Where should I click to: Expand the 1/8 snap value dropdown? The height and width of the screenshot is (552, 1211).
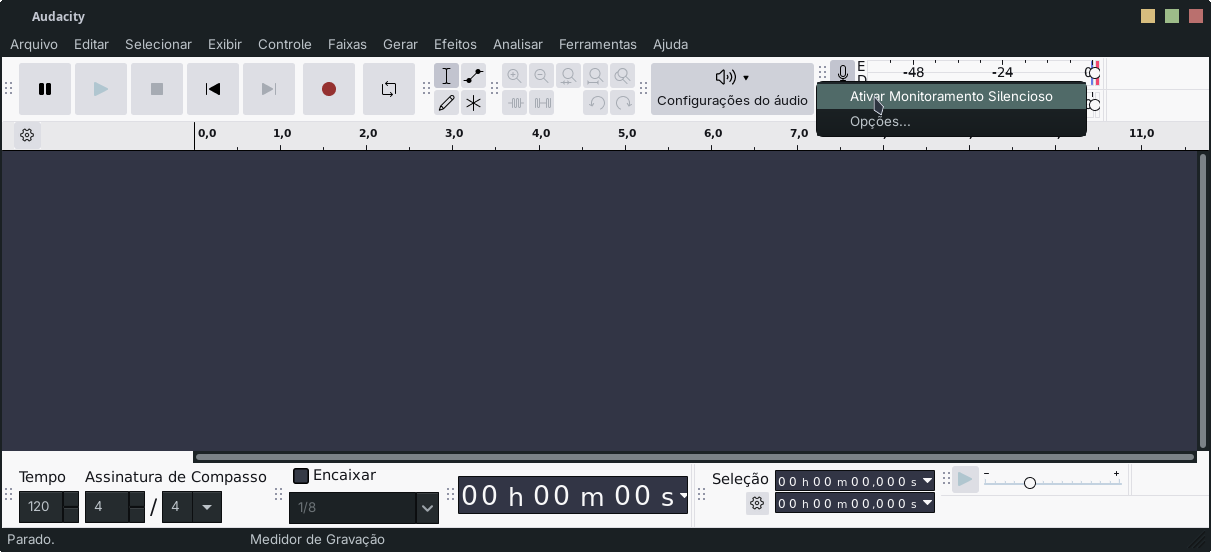427,508
